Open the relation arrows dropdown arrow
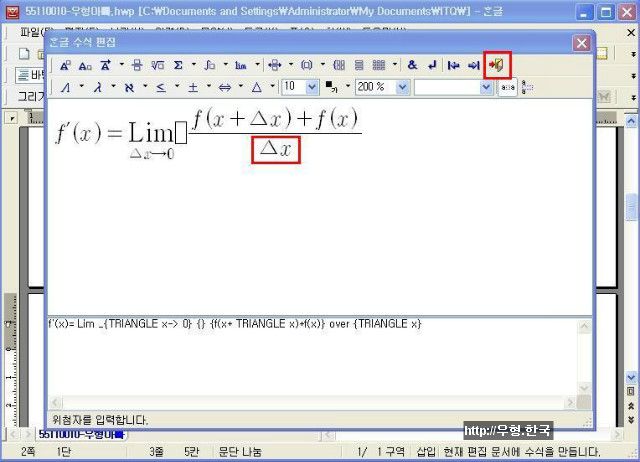Viewport: 640px width, 462px height. point(291,65)
